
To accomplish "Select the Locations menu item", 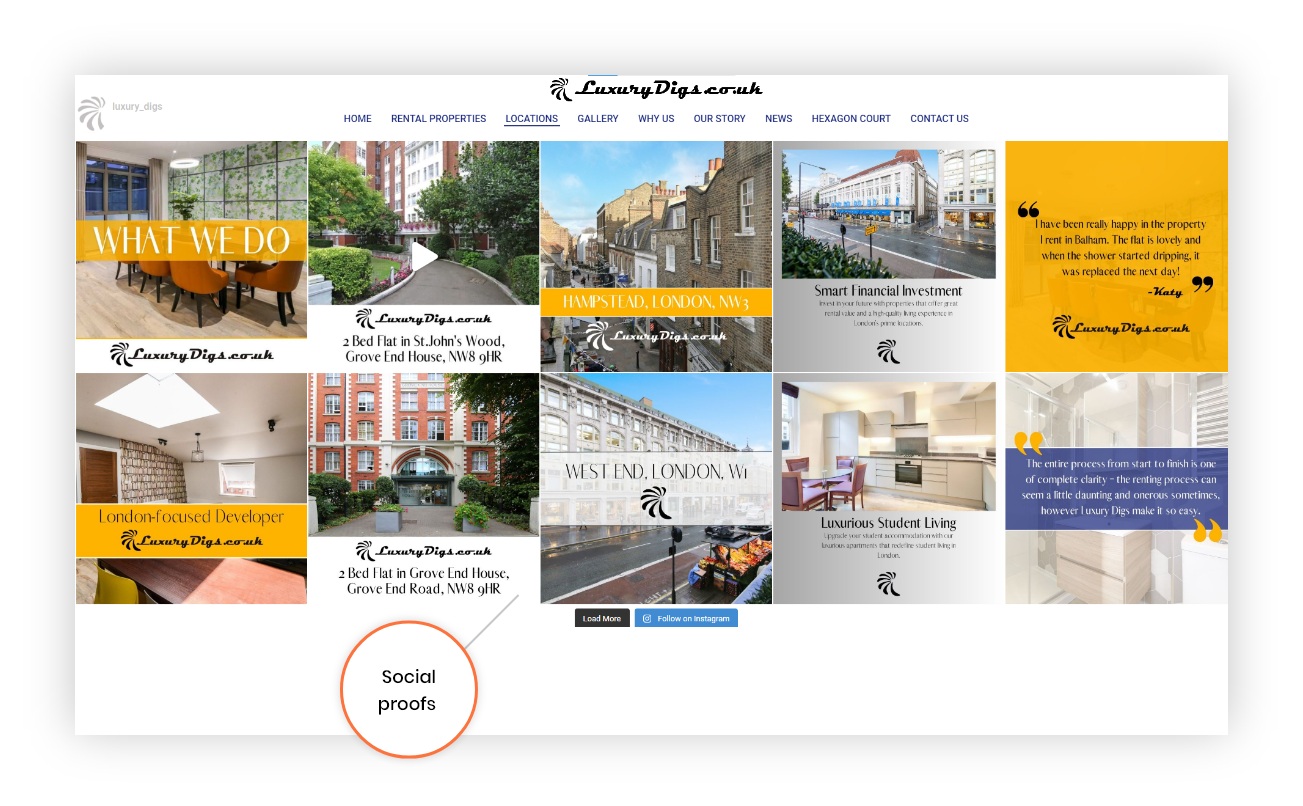I will pyautogui.click(x=531, y=119).
